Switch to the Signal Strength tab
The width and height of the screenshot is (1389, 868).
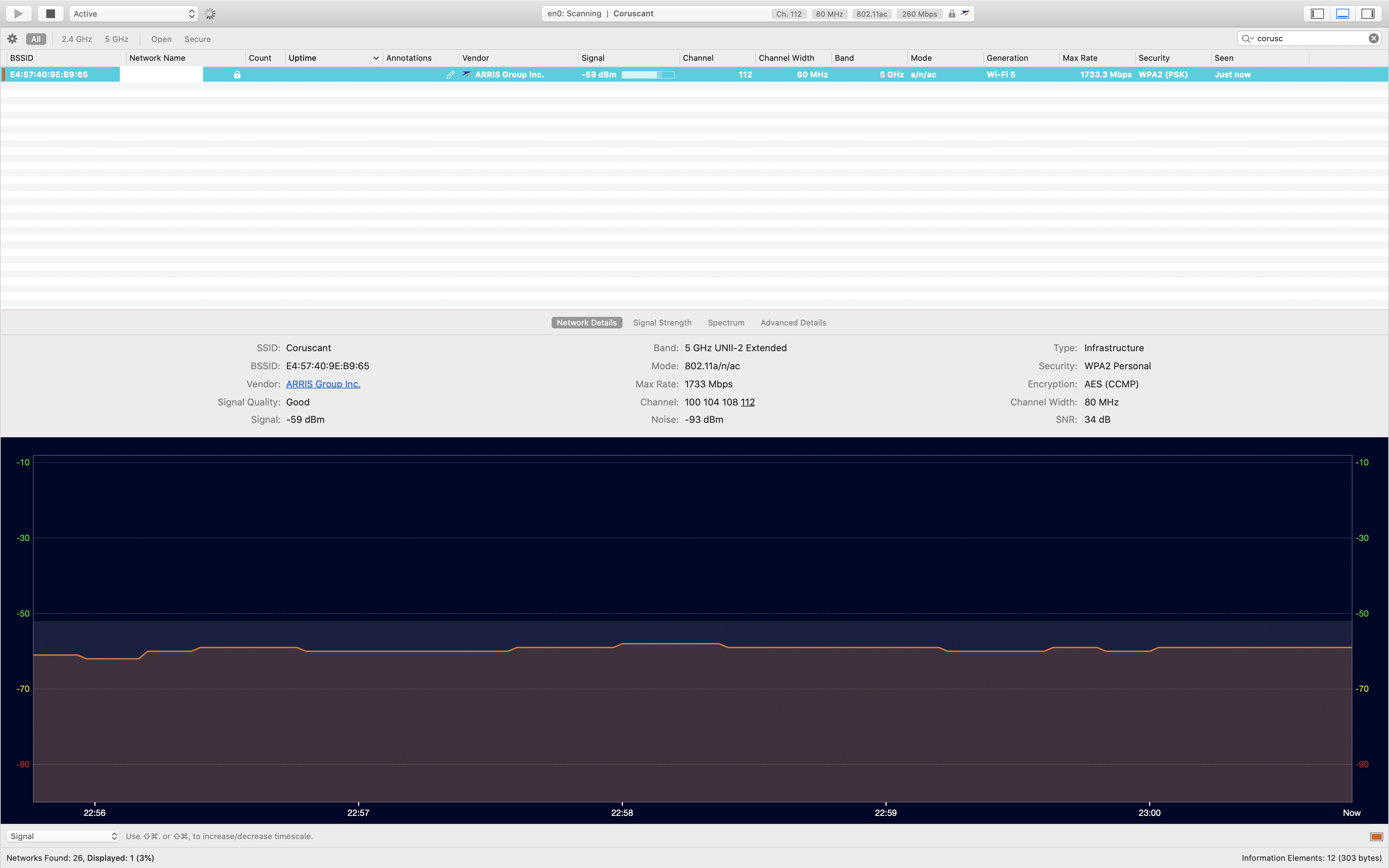click(662, 323)
